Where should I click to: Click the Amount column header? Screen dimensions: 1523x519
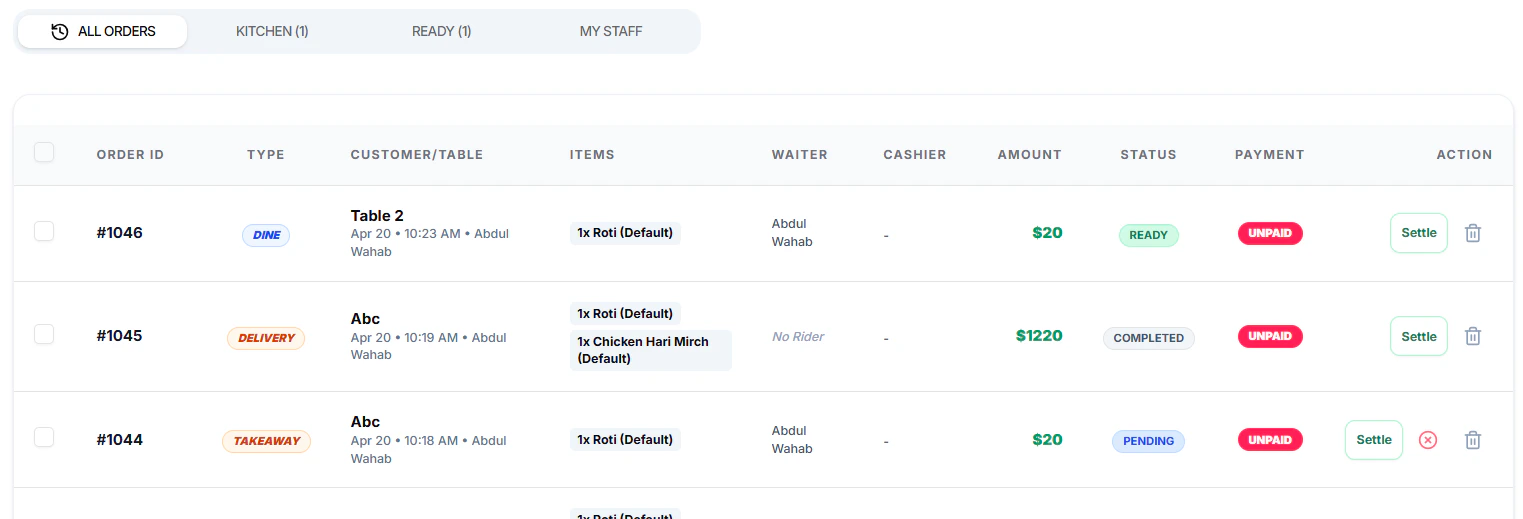pos(1029,155)
